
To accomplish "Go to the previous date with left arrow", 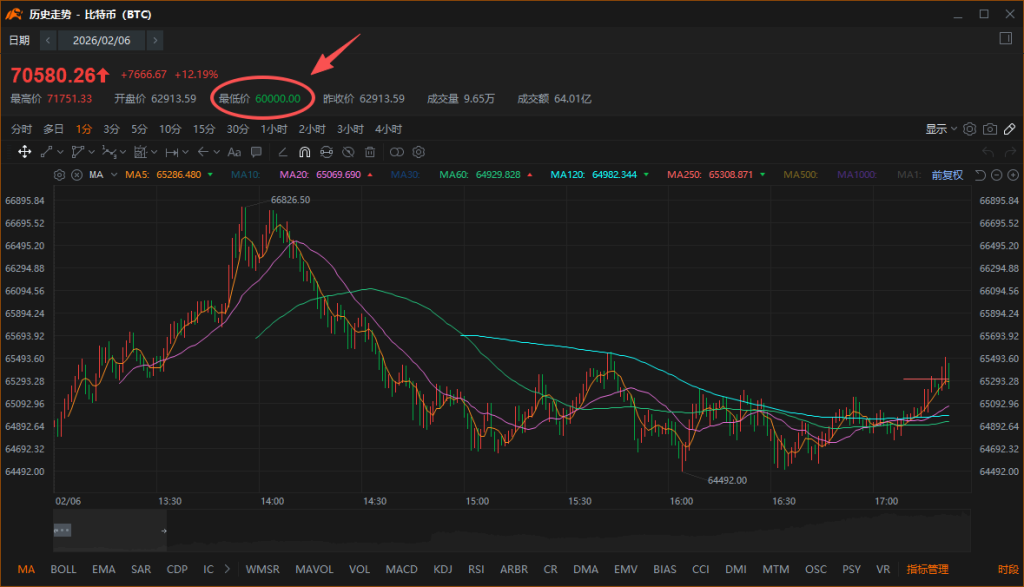I will point(48,40).
